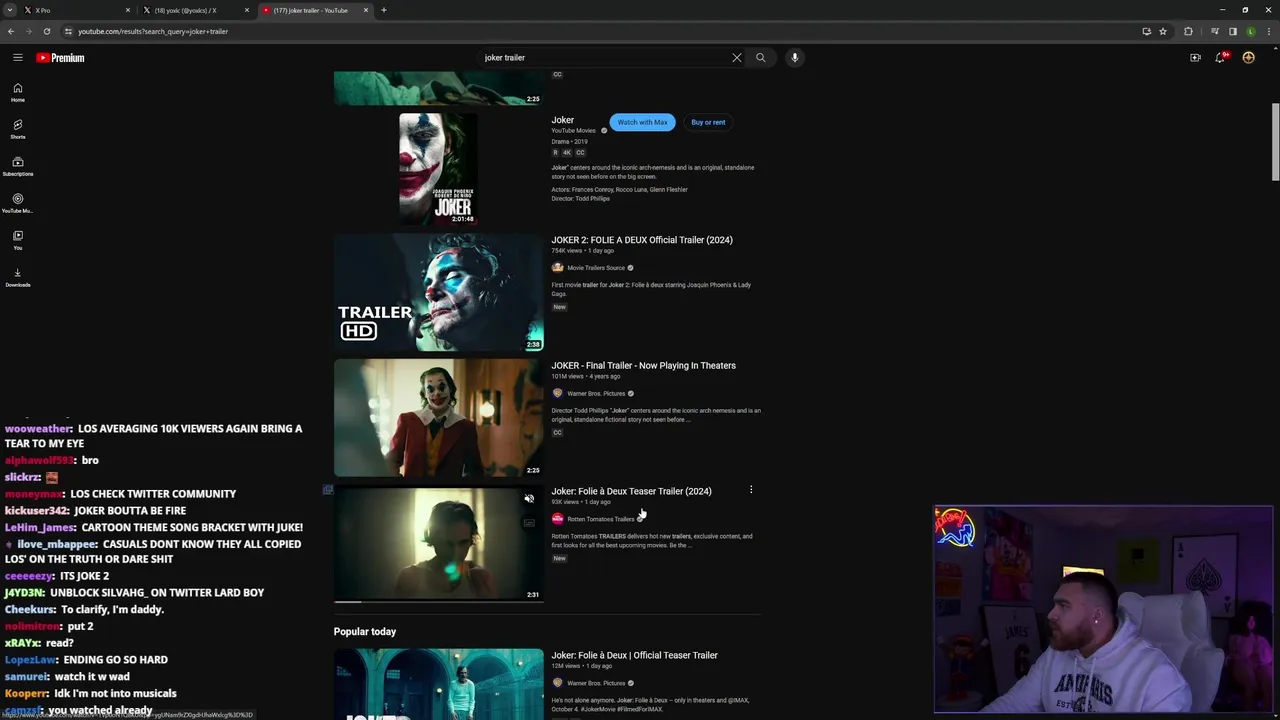Open the Rotten Tomatoes Trailers channel avatar
The width and height of the screenshot is (1280, 720).
(x=557, y=519)
